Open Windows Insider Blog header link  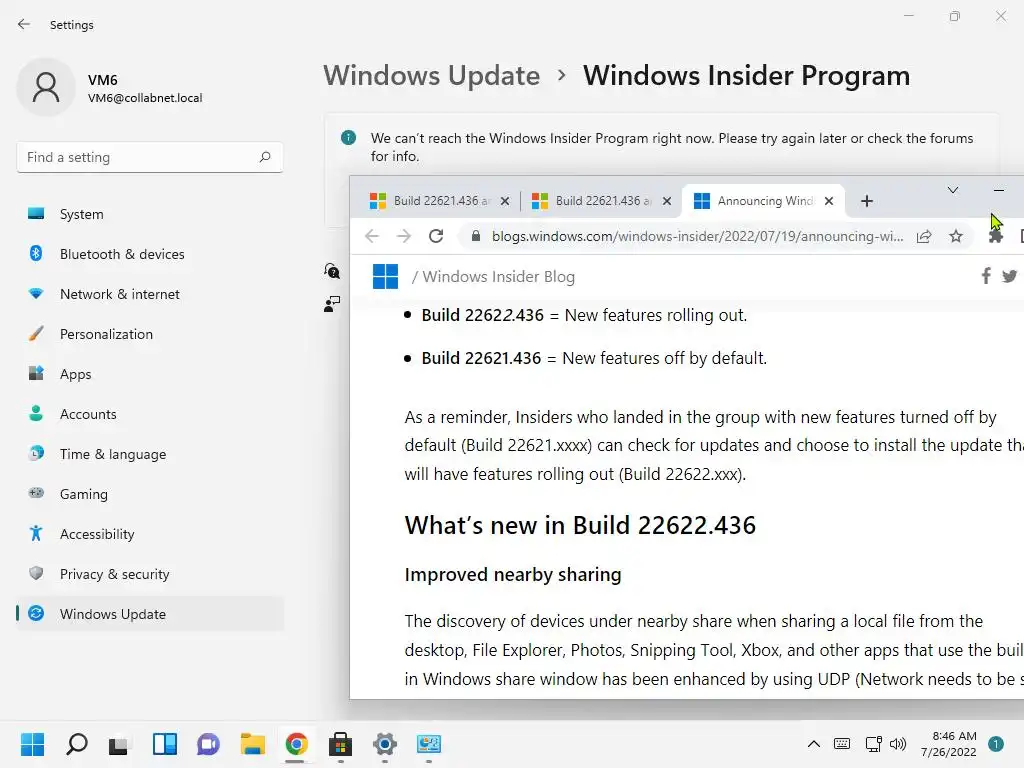[500, 277]
